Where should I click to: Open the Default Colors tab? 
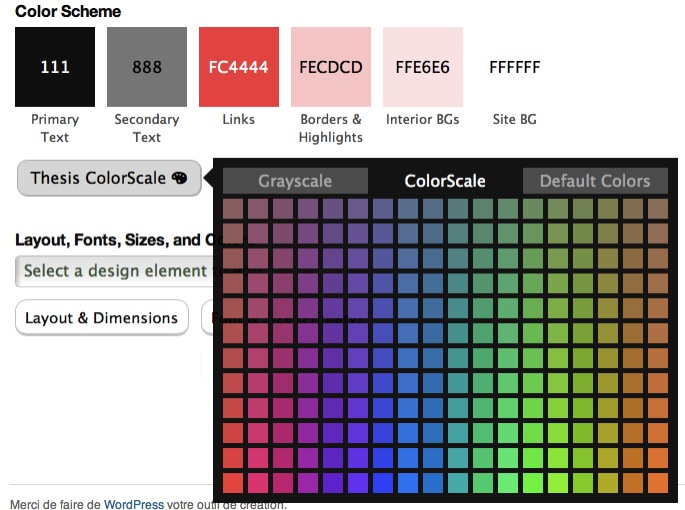click(x=594, y=181)
